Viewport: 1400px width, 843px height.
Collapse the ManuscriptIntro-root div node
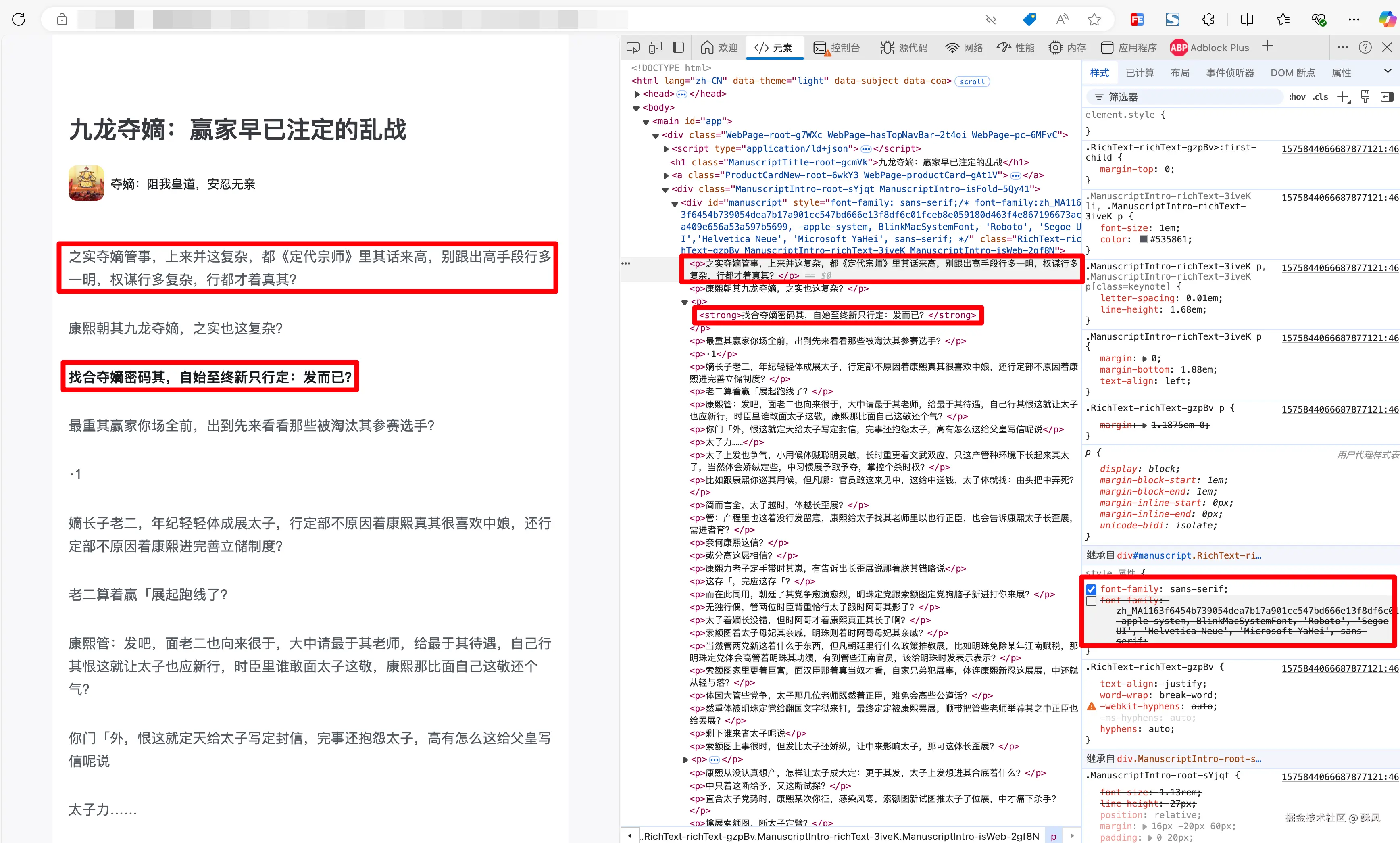pos(665,190)
